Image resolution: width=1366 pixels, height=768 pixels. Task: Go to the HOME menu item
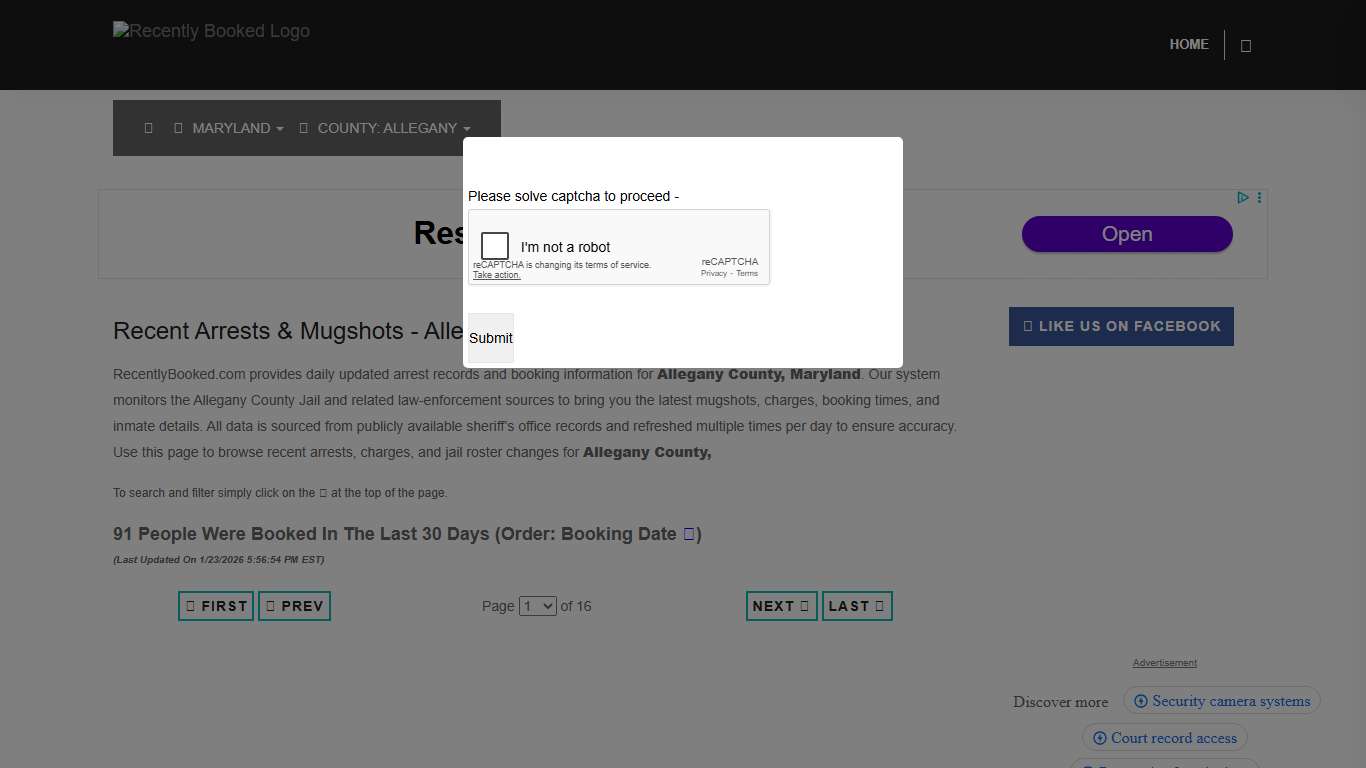click(x=1189, y=44)
